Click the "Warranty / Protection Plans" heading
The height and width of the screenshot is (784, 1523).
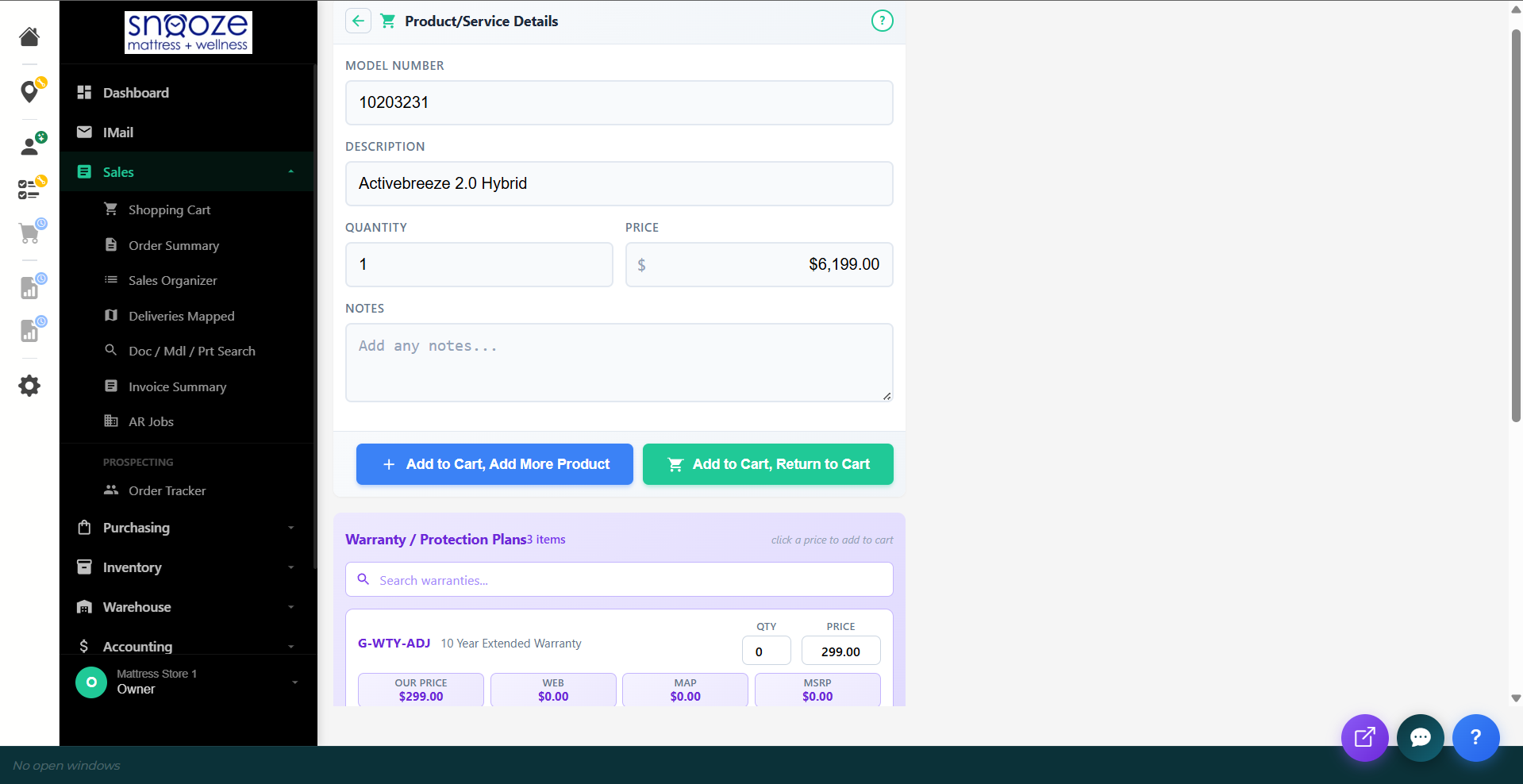click(x=436, y=540)
